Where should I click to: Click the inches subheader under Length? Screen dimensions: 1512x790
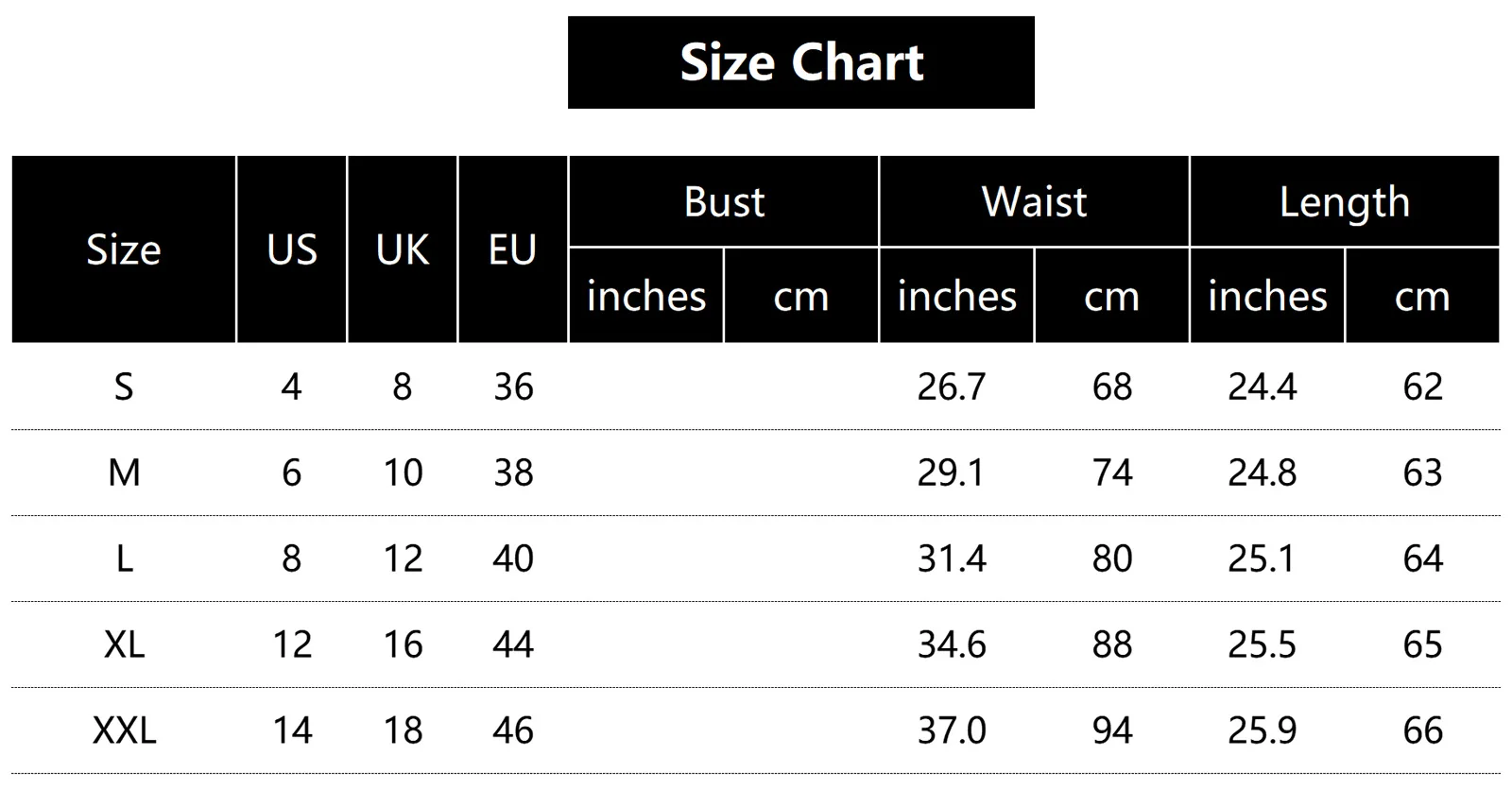[1267, 297]
